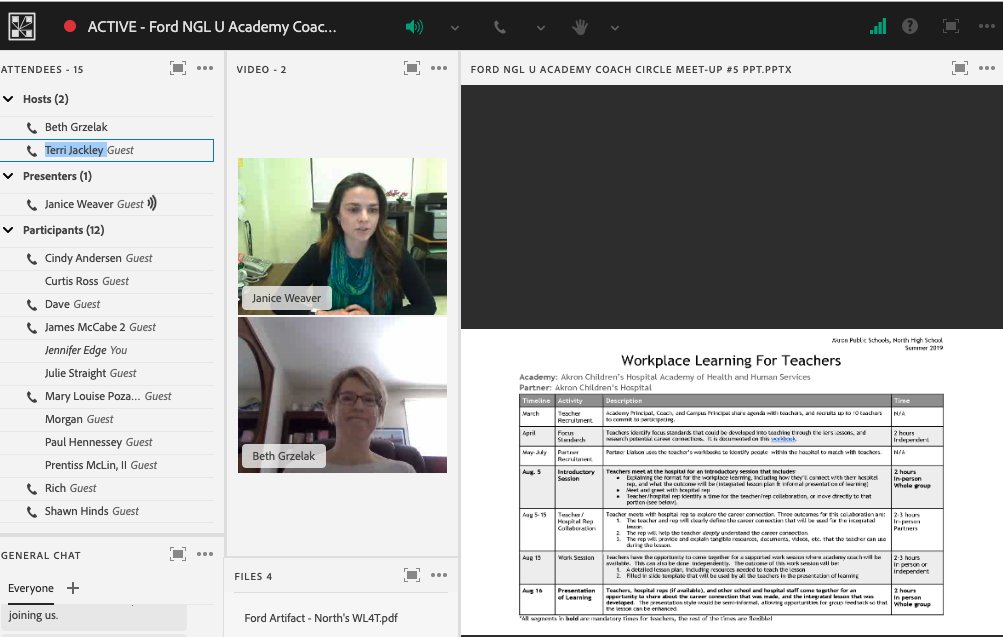
Task: Add a new chat tab with plus
Action: (73, 588)
